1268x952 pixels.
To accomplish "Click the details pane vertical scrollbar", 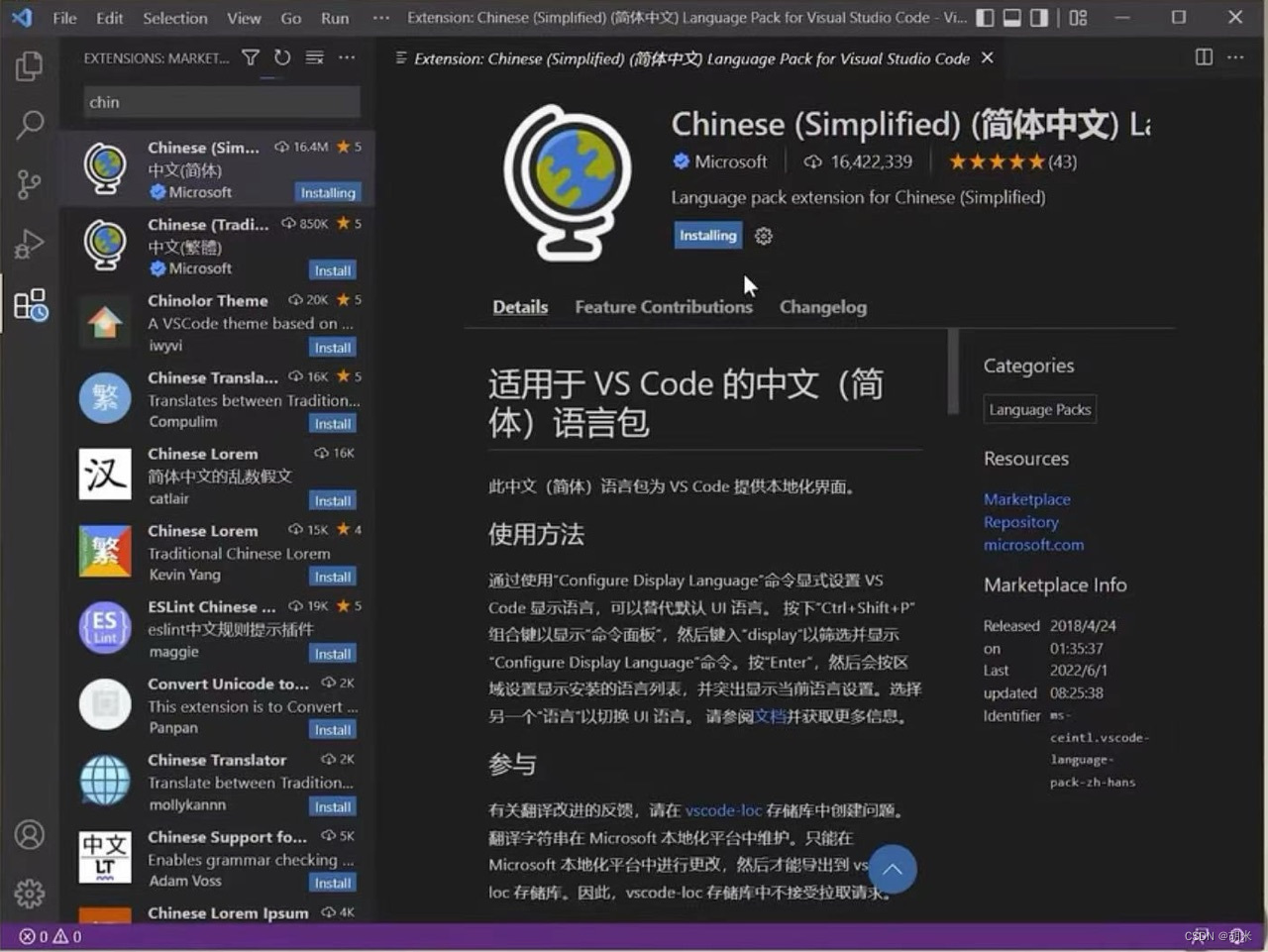I will [953, 371].
